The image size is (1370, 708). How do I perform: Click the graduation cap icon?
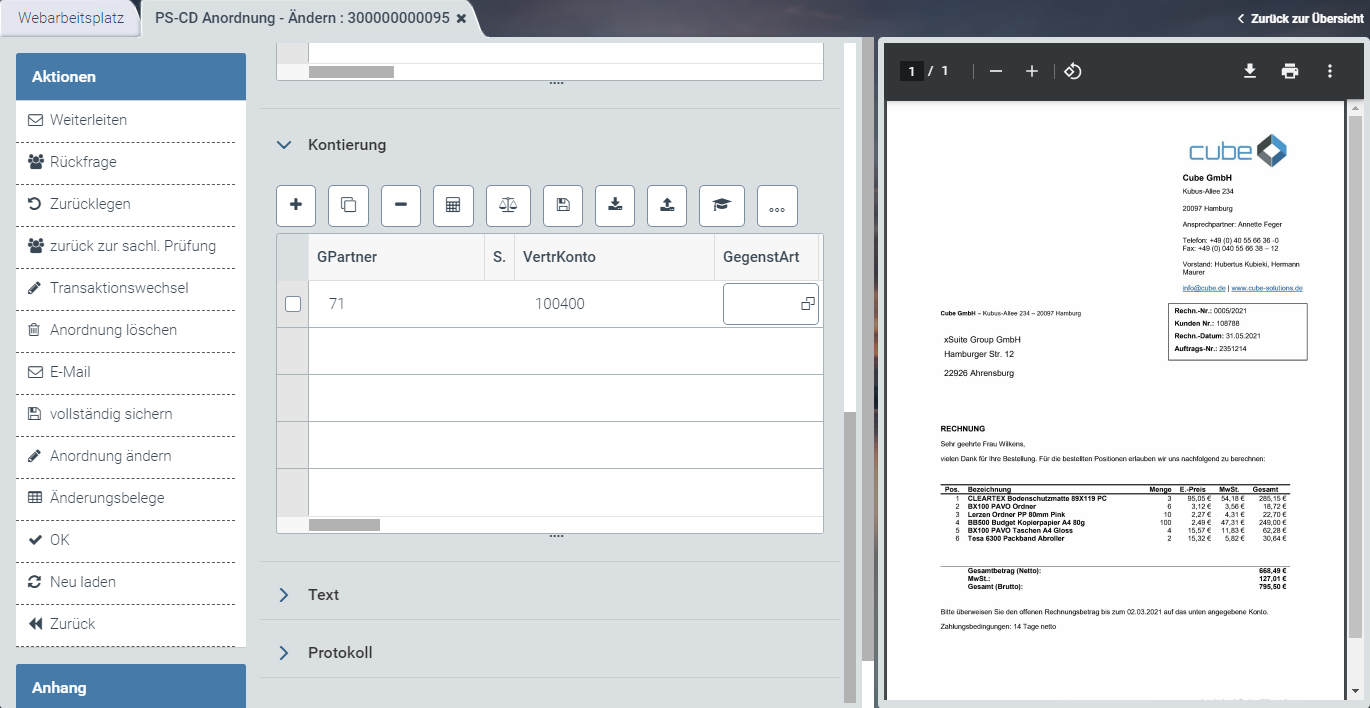[x=721, y=205]
